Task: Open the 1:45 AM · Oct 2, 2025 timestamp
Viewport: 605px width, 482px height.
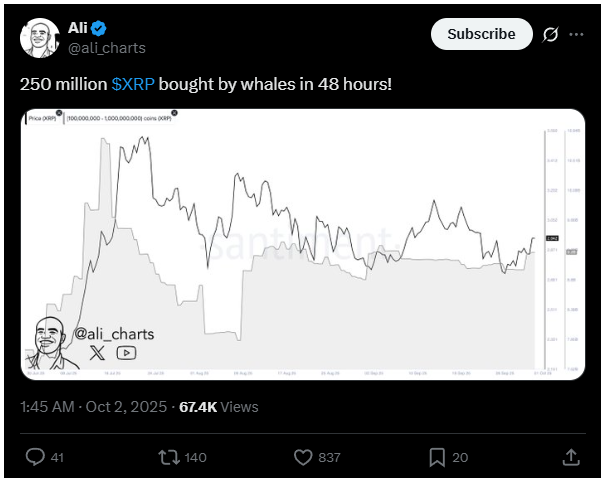Action: tap(92, 407)
